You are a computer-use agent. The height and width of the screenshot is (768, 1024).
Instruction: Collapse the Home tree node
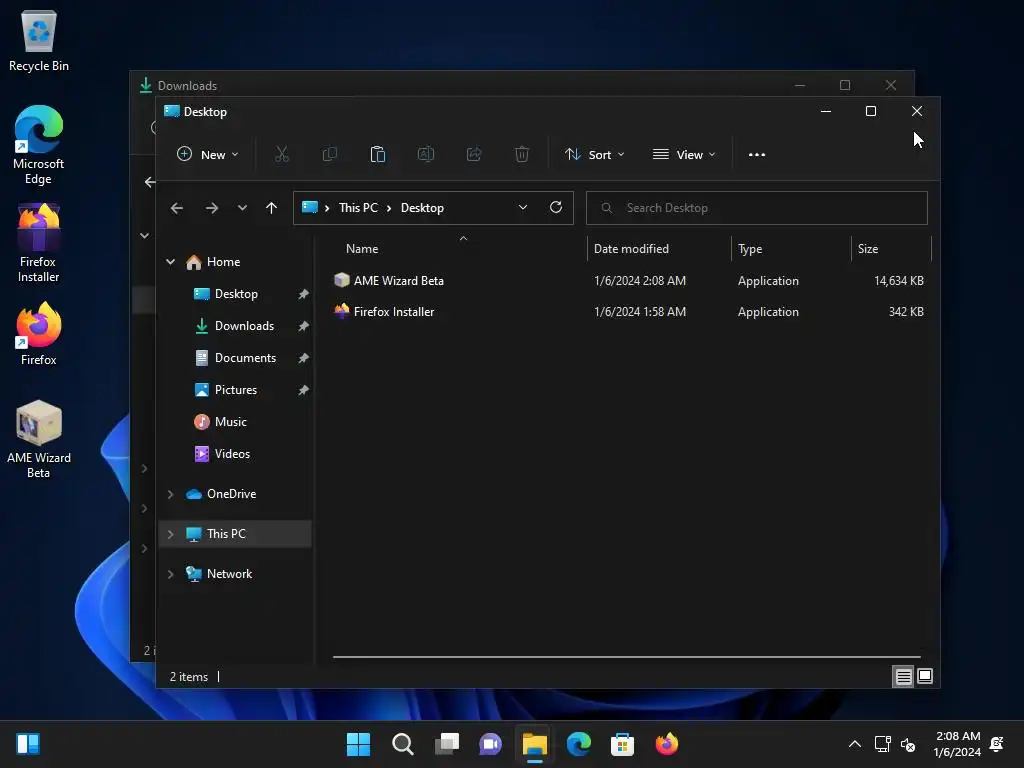170,262
